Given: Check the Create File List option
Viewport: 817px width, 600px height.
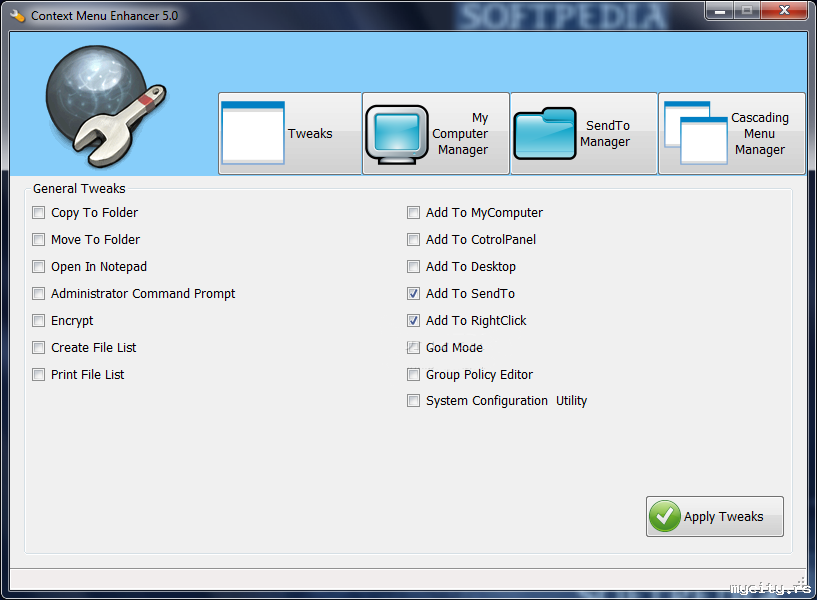Looking at the screenshot, I should click(39, 347).
